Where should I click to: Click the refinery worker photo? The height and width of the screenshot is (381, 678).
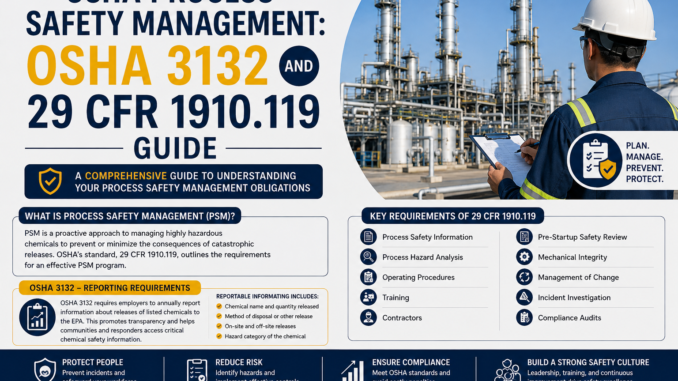coord(510,99)
